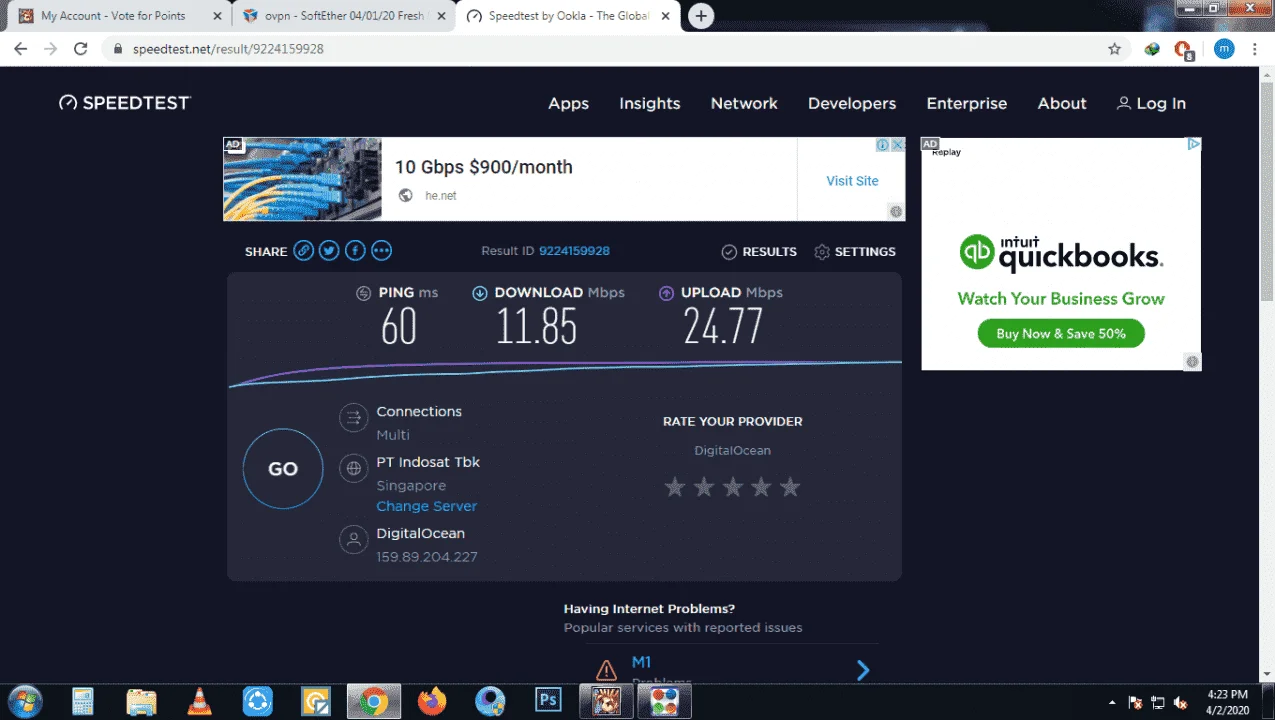Start test with the GO button
The width and height of the screenshot is (1275, 720).
tap(283, 469)
